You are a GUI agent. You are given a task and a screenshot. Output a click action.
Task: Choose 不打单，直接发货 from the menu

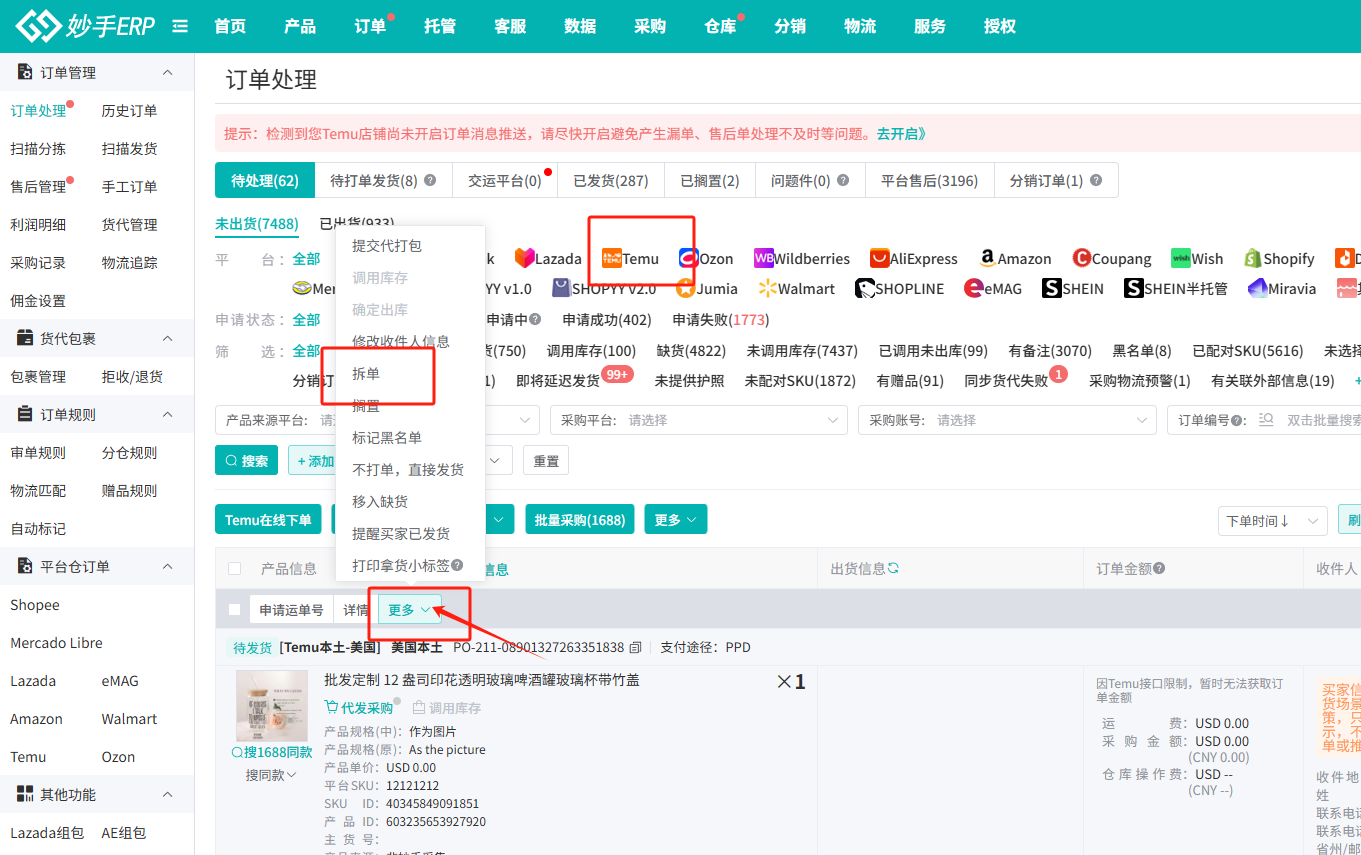coord(408,469)
